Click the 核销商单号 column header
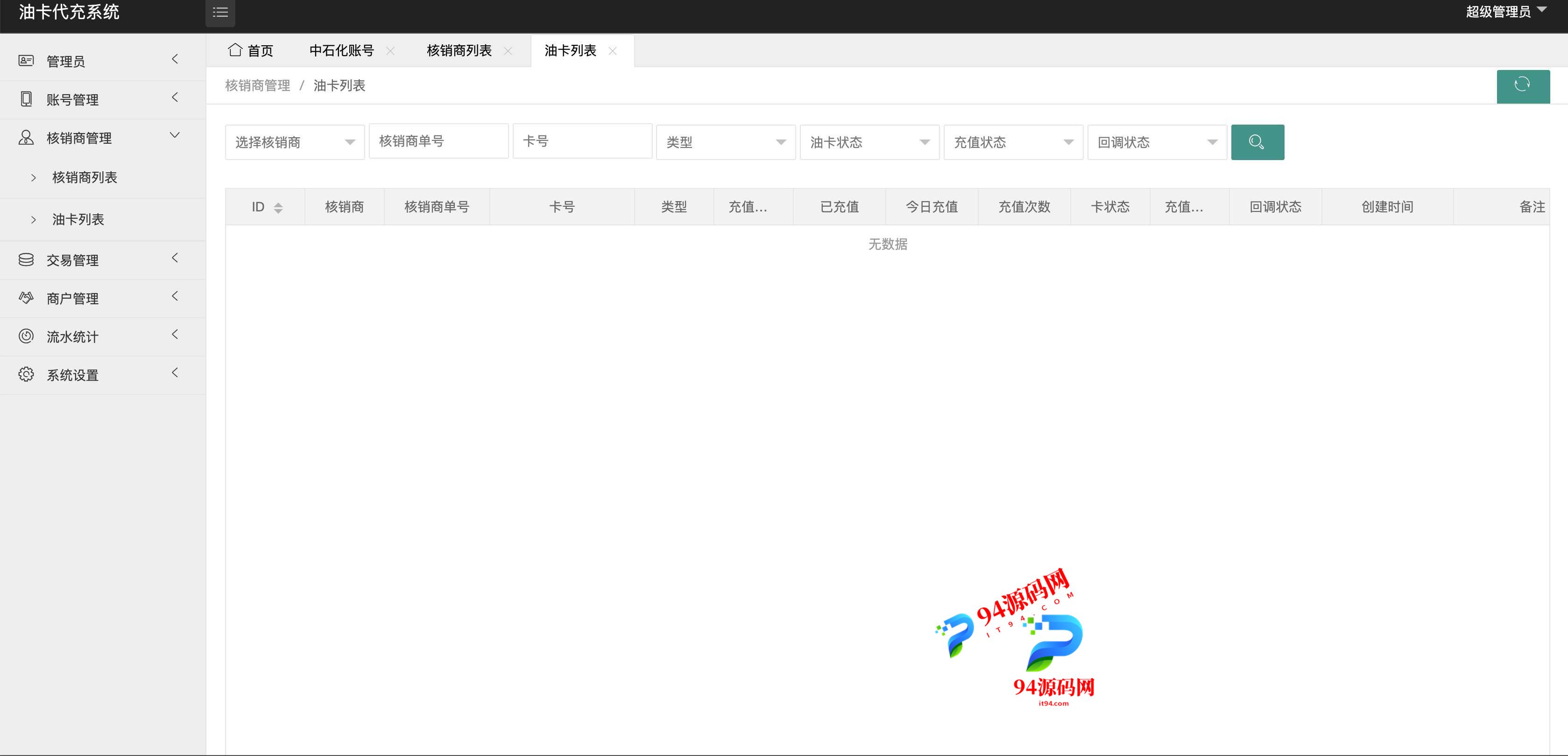Viewport: 1568px width, 756px height. (x=437, y=207)
